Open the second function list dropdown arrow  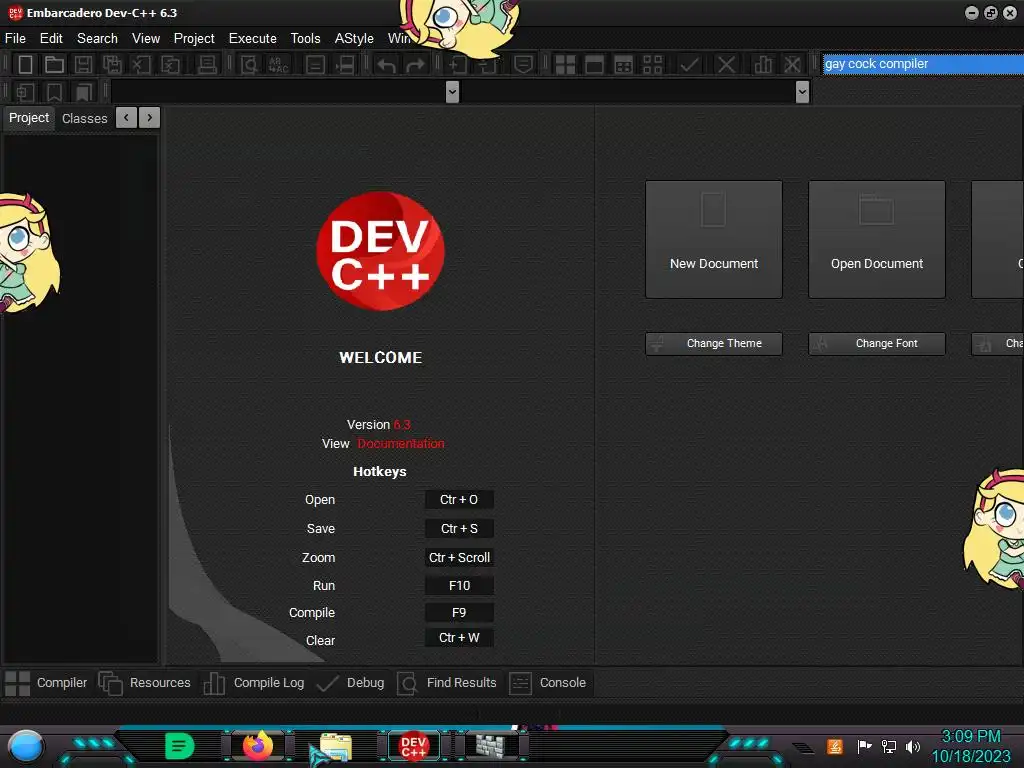(803, 92)
